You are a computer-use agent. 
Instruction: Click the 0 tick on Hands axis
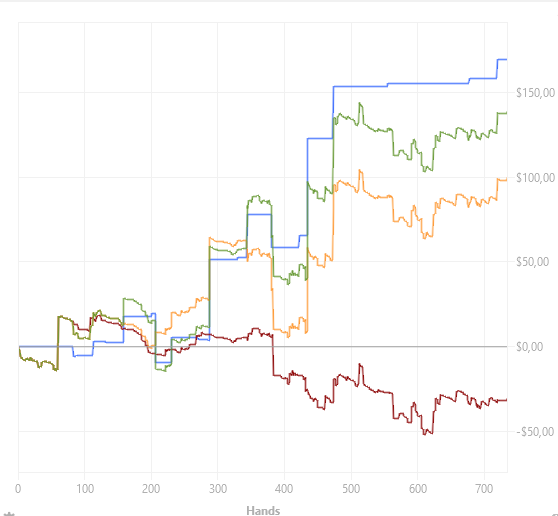click(x=18, y=489)
